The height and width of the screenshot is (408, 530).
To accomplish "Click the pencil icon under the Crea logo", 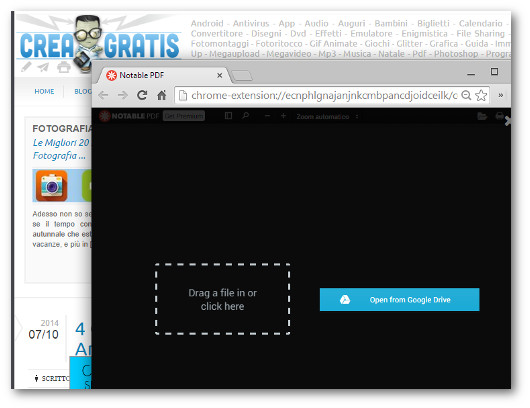I will click(26, 67).
